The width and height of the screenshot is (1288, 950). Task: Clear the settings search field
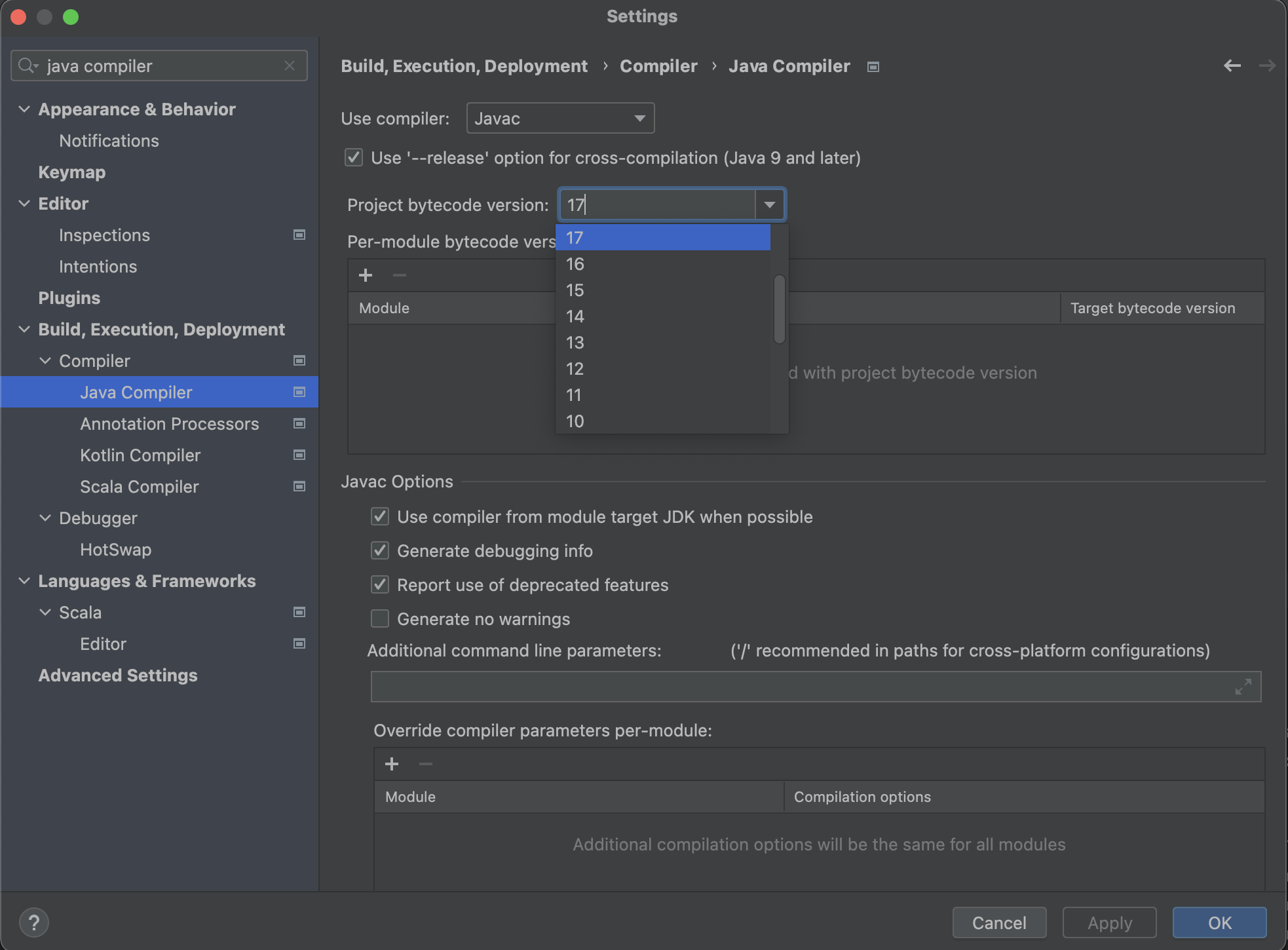(290, 66)
